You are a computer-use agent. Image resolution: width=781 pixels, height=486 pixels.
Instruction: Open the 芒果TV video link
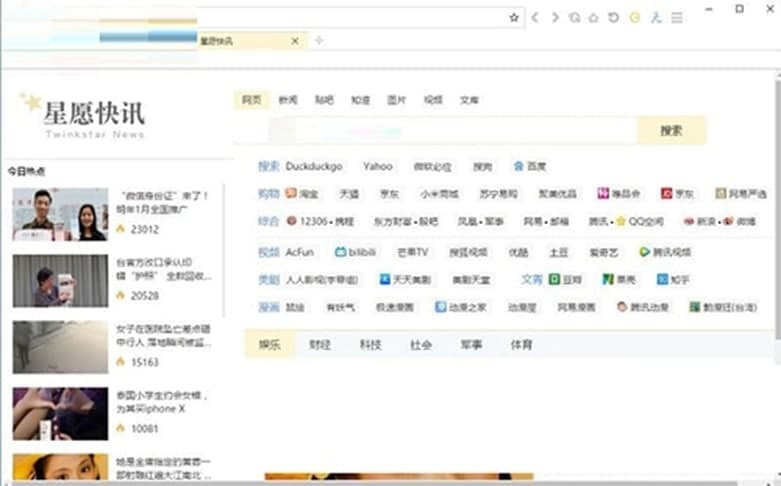tap(412, 252)
